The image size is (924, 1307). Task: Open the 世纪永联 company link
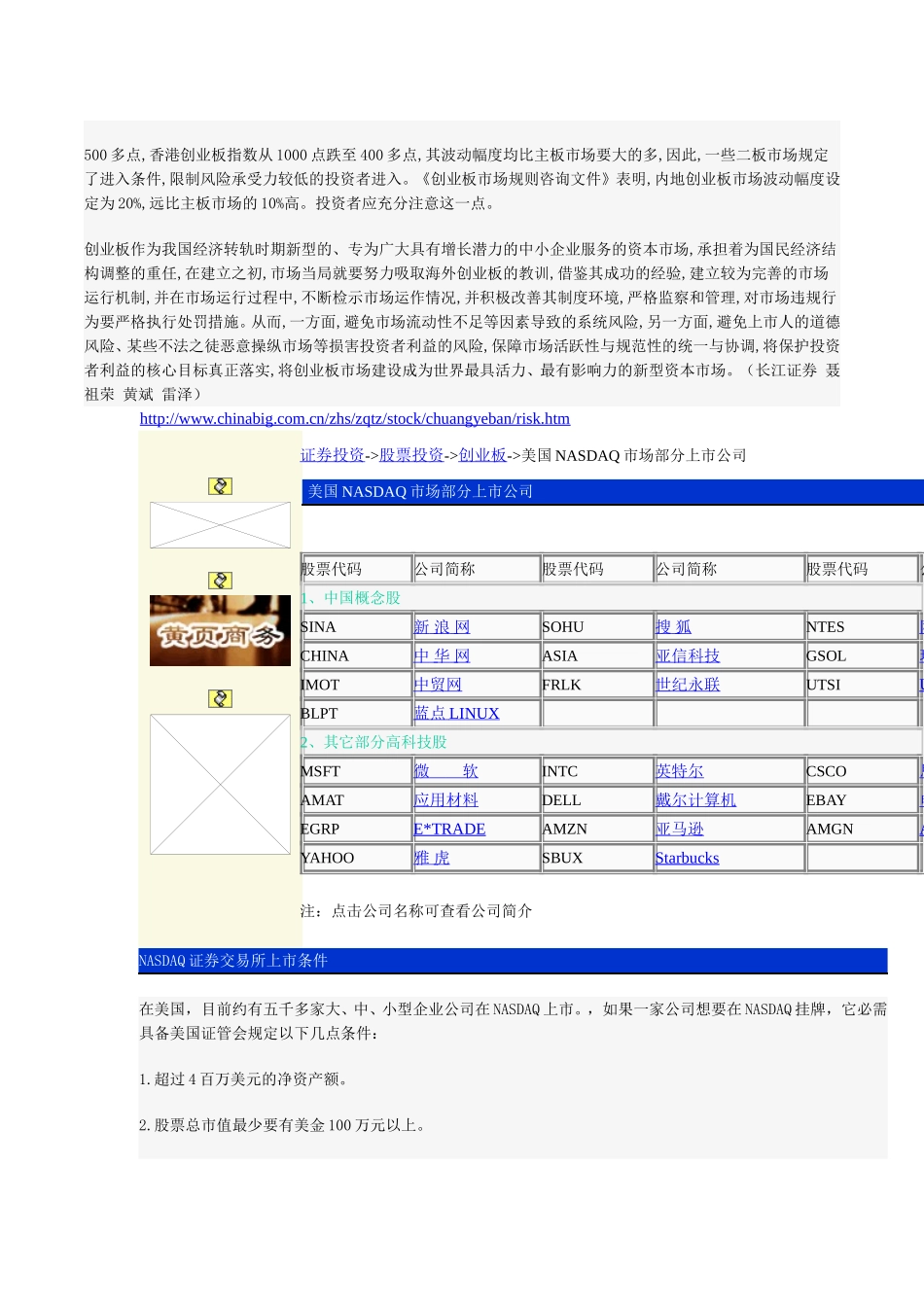pyautogui.click(x=688, y=685)
